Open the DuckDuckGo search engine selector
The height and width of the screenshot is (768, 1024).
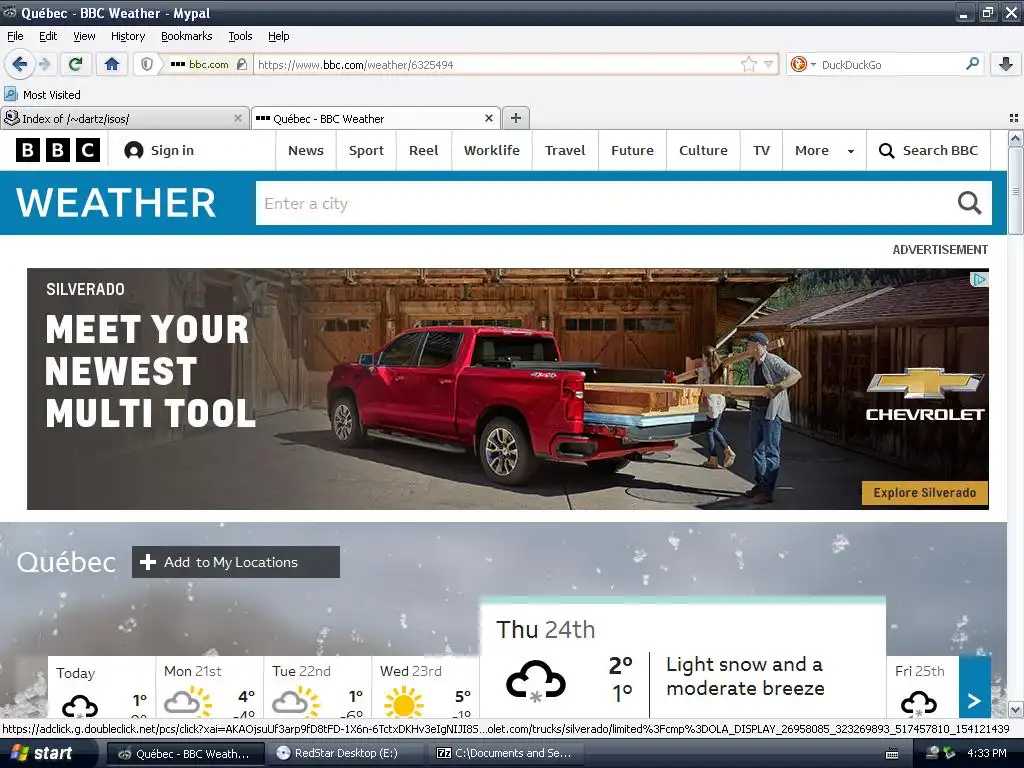(x=803, y=64)
